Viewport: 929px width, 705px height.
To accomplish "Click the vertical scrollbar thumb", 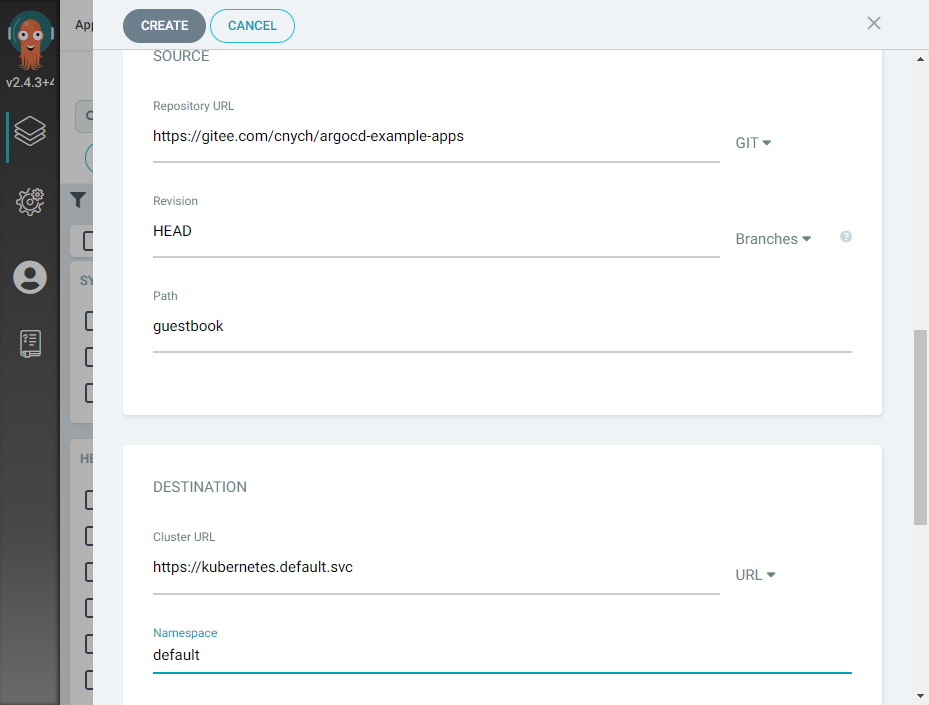I will coord(920,427).
